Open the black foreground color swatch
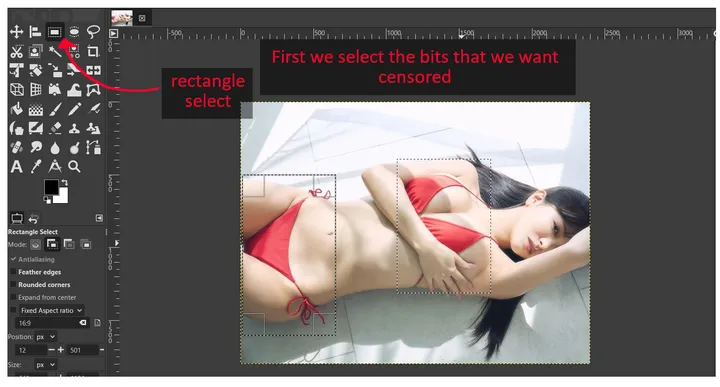The image size is (720, 387). click(50, 186)
